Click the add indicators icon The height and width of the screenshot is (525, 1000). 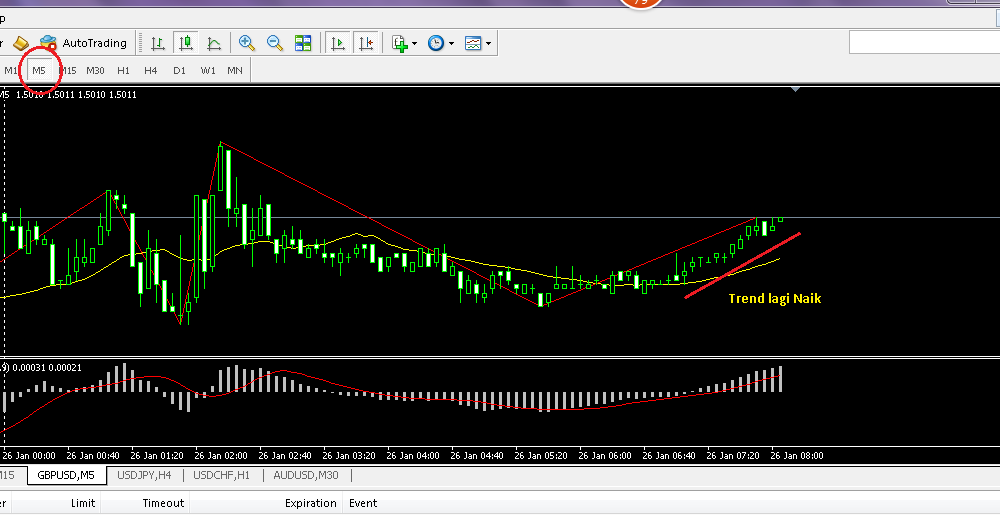coord(400,43)
